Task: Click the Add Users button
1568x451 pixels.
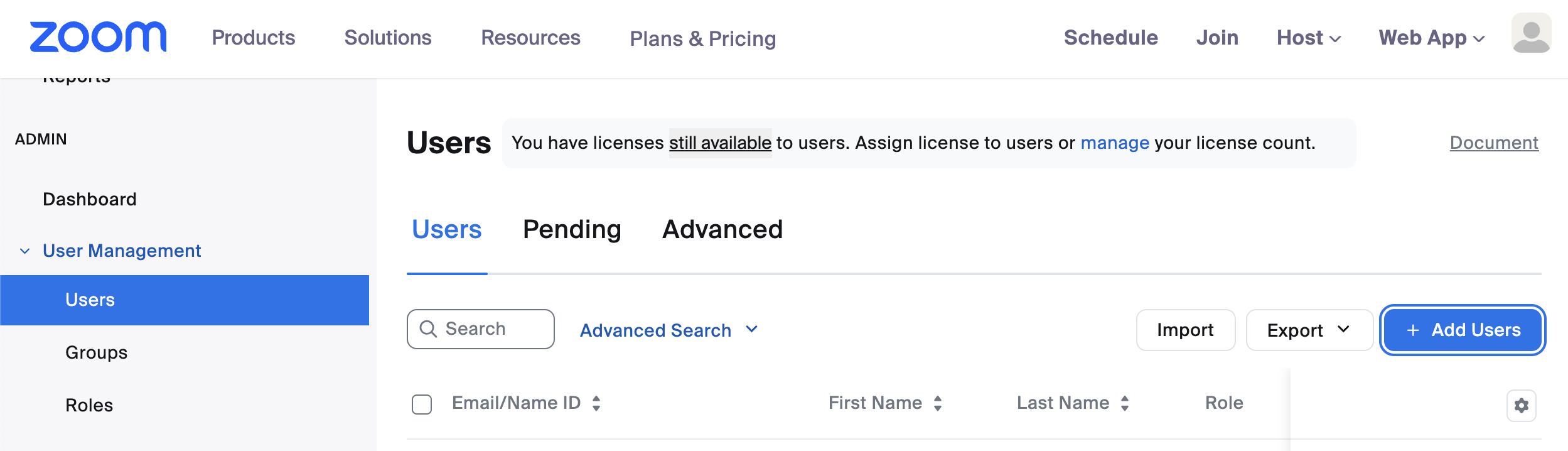Action: [1463, 330]
